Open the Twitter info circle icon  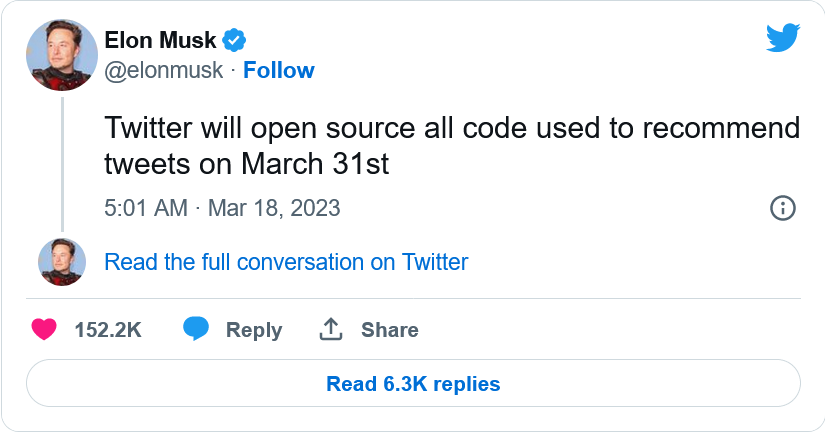(782, 208)
